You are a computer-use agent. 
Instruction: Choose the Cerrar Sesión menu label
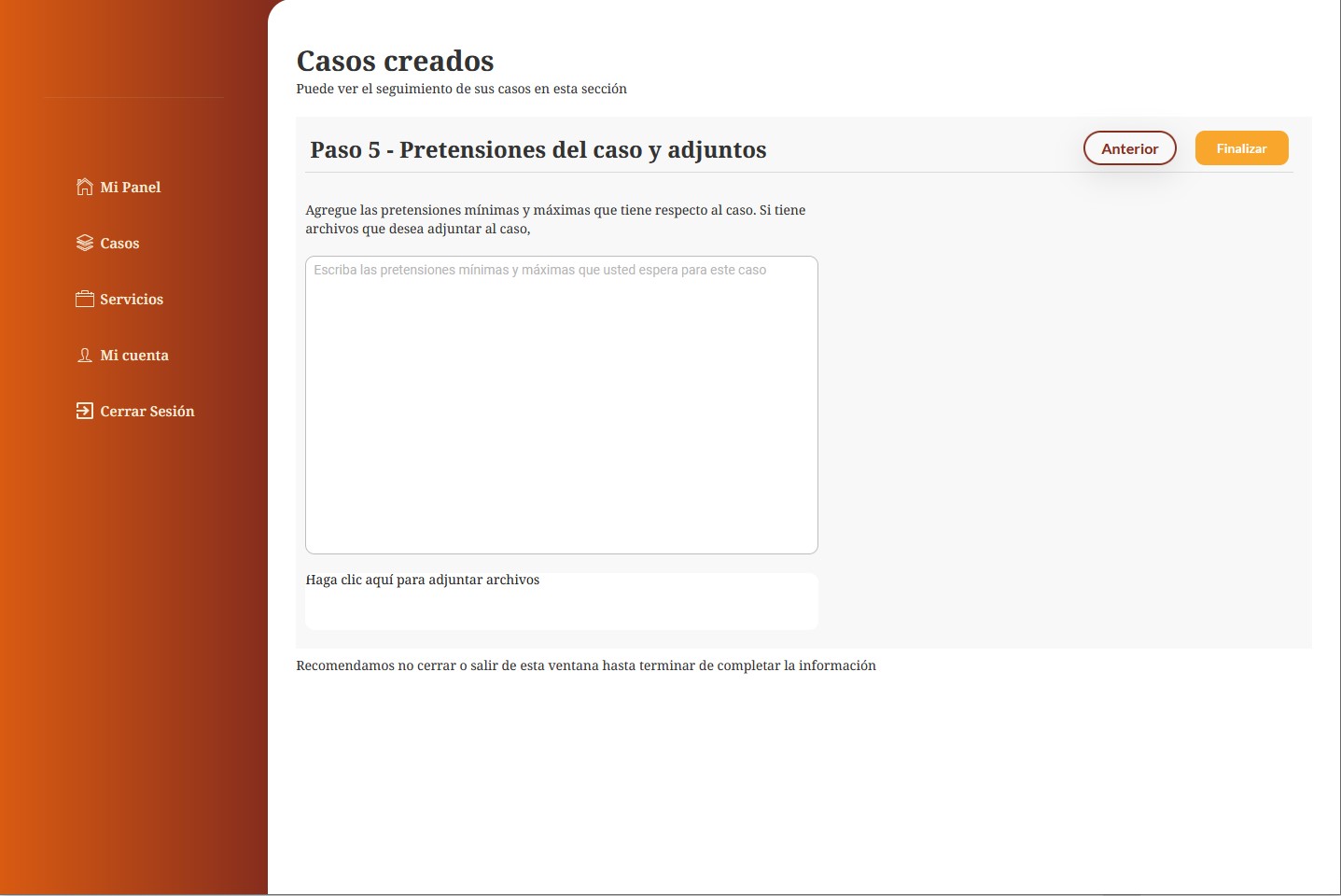coord(147,412)
